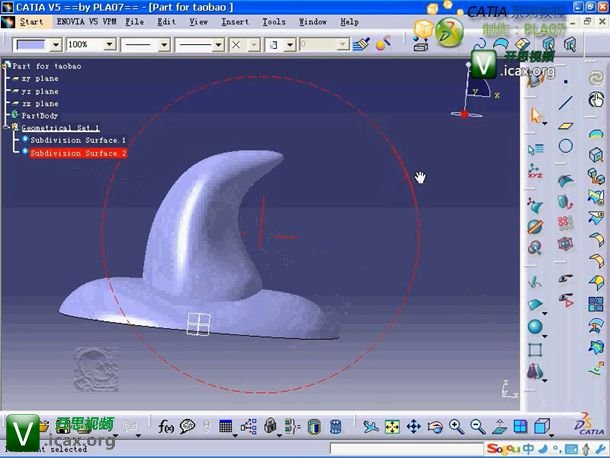
Task: Click the Zoom Out magnifier icon
Action: (477, 427)
